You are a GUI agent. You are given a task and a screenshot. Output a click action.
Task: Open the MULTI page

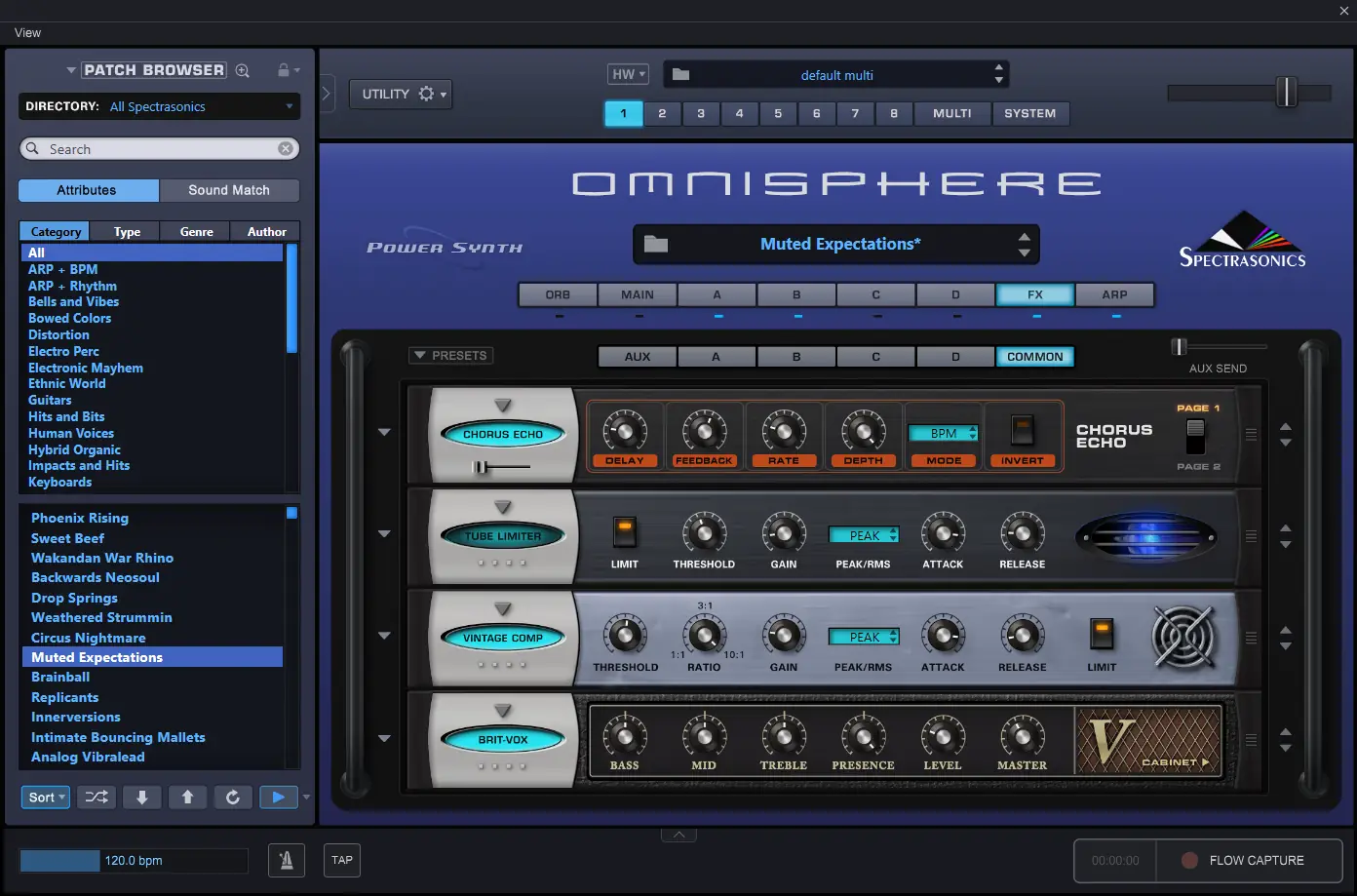click(952, 113)
